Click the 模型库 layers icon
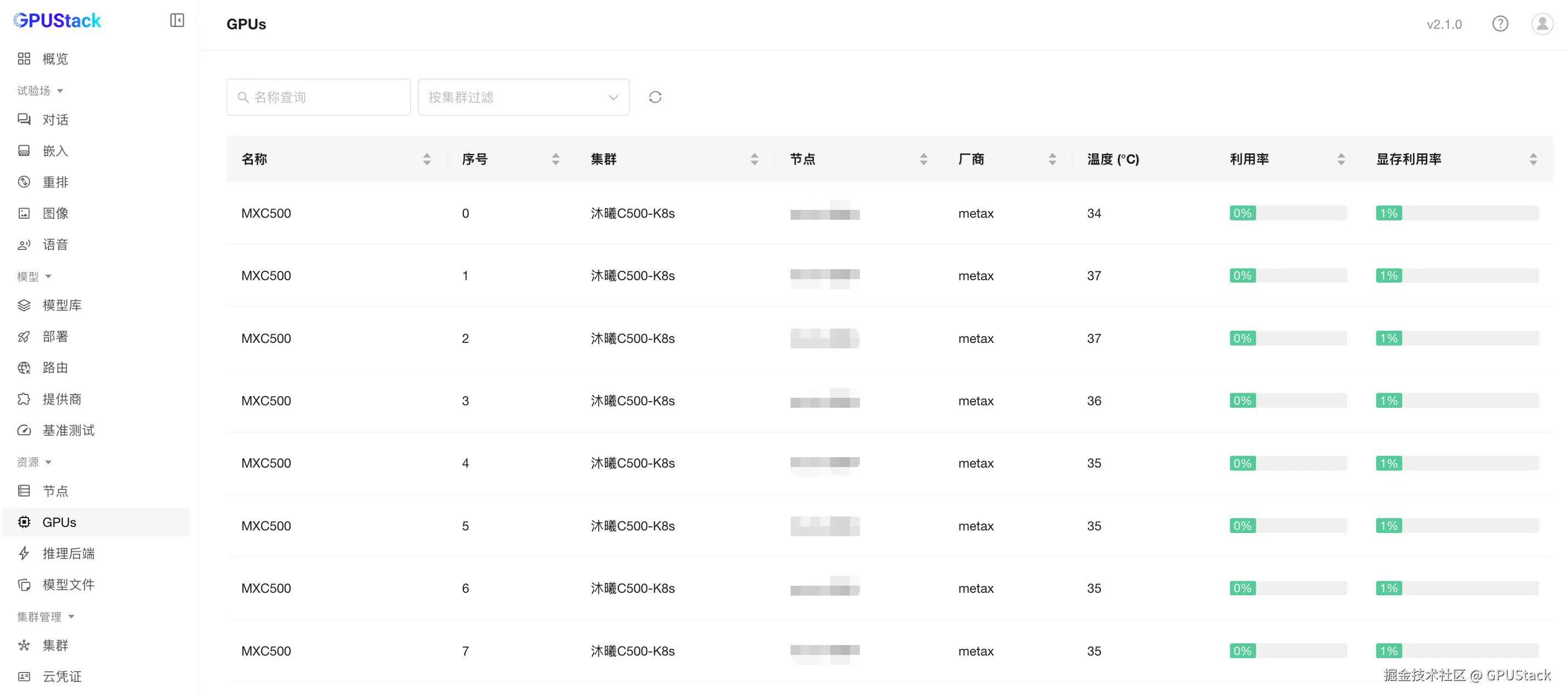 click(24, 305)
